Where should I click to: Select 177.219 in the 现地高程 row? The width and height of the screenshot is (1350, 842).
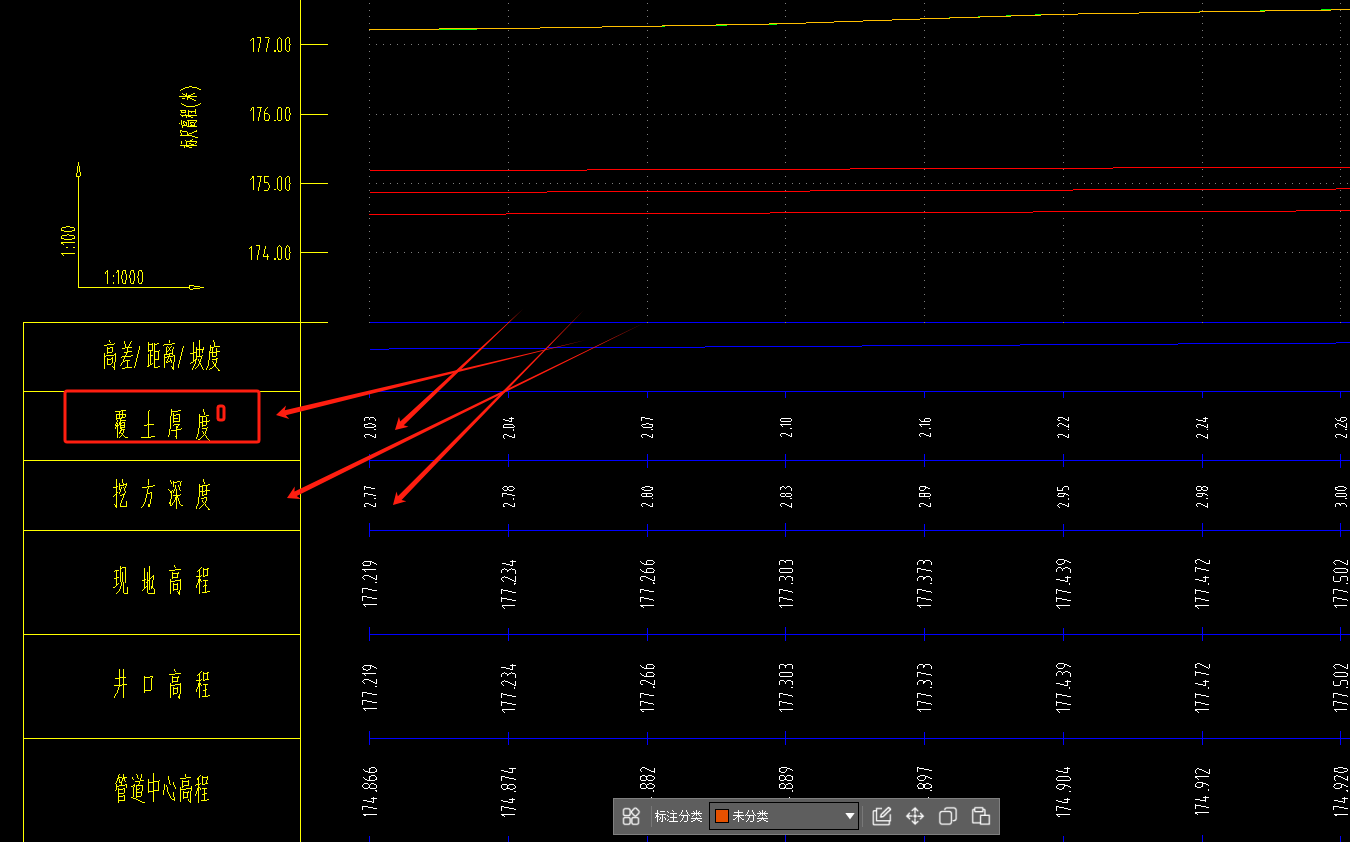click(x=370, y=583)
